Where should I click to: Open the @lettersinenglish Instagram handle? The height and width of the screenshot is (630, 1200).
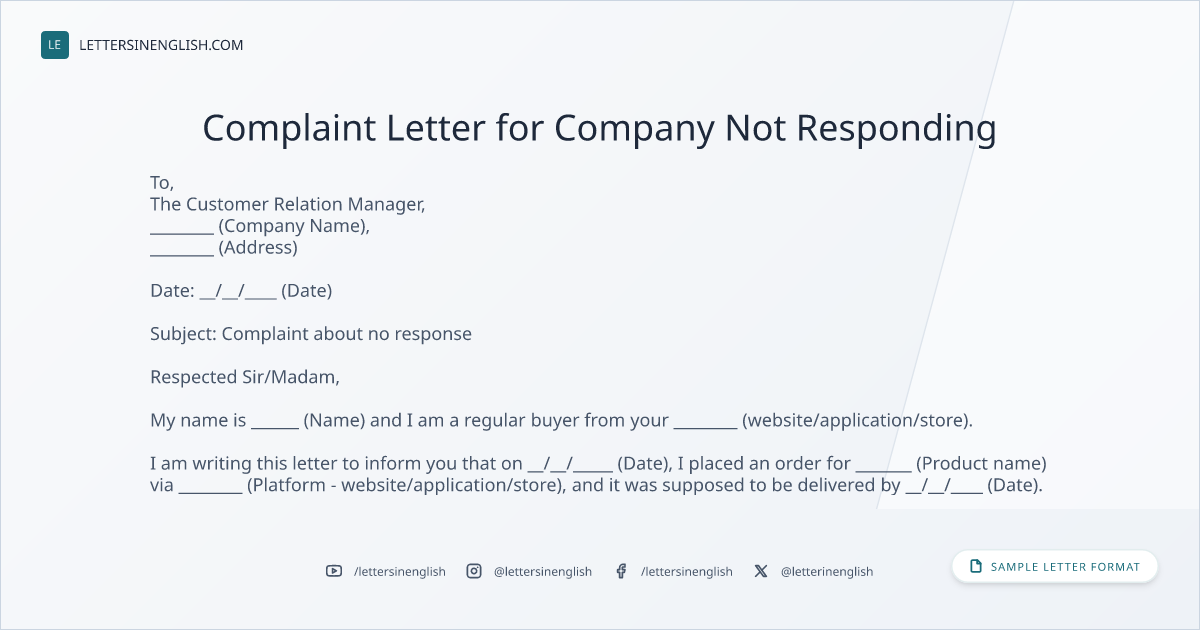point(543,572)
